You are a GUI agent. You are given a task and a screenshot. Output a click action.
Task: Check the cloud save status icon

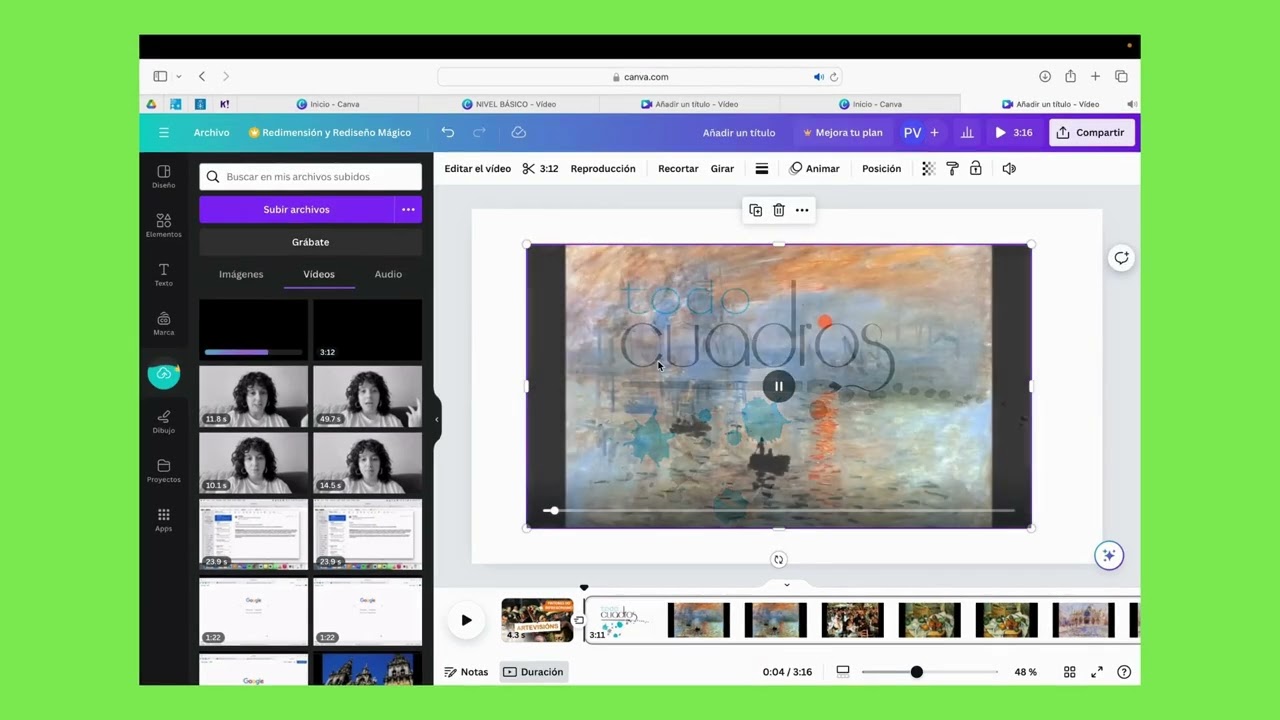(518, 132)
